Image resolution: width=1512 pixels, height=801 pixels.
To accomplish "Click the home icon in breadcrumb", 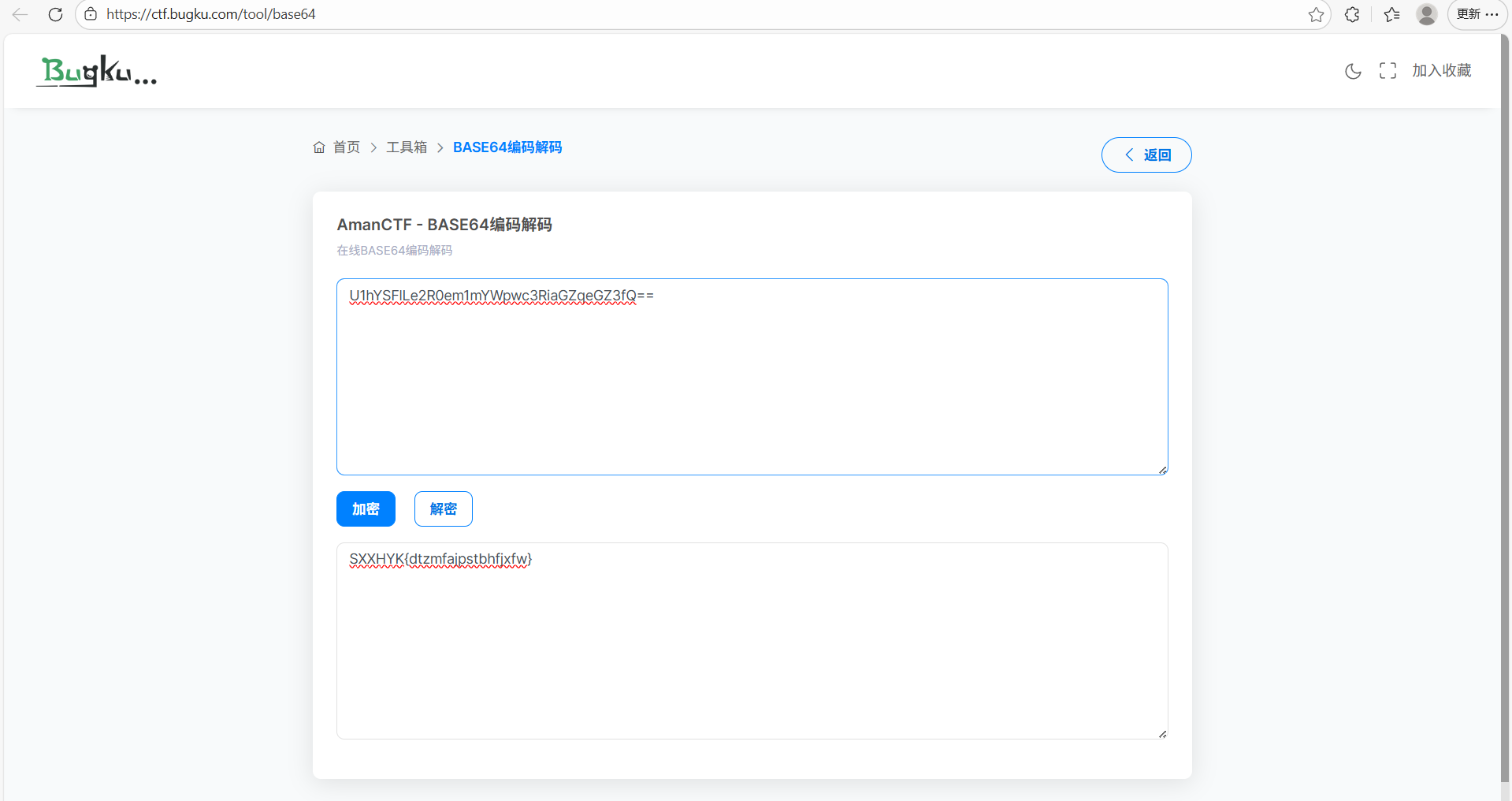I will pyautogui.click(x=319, y=147).
